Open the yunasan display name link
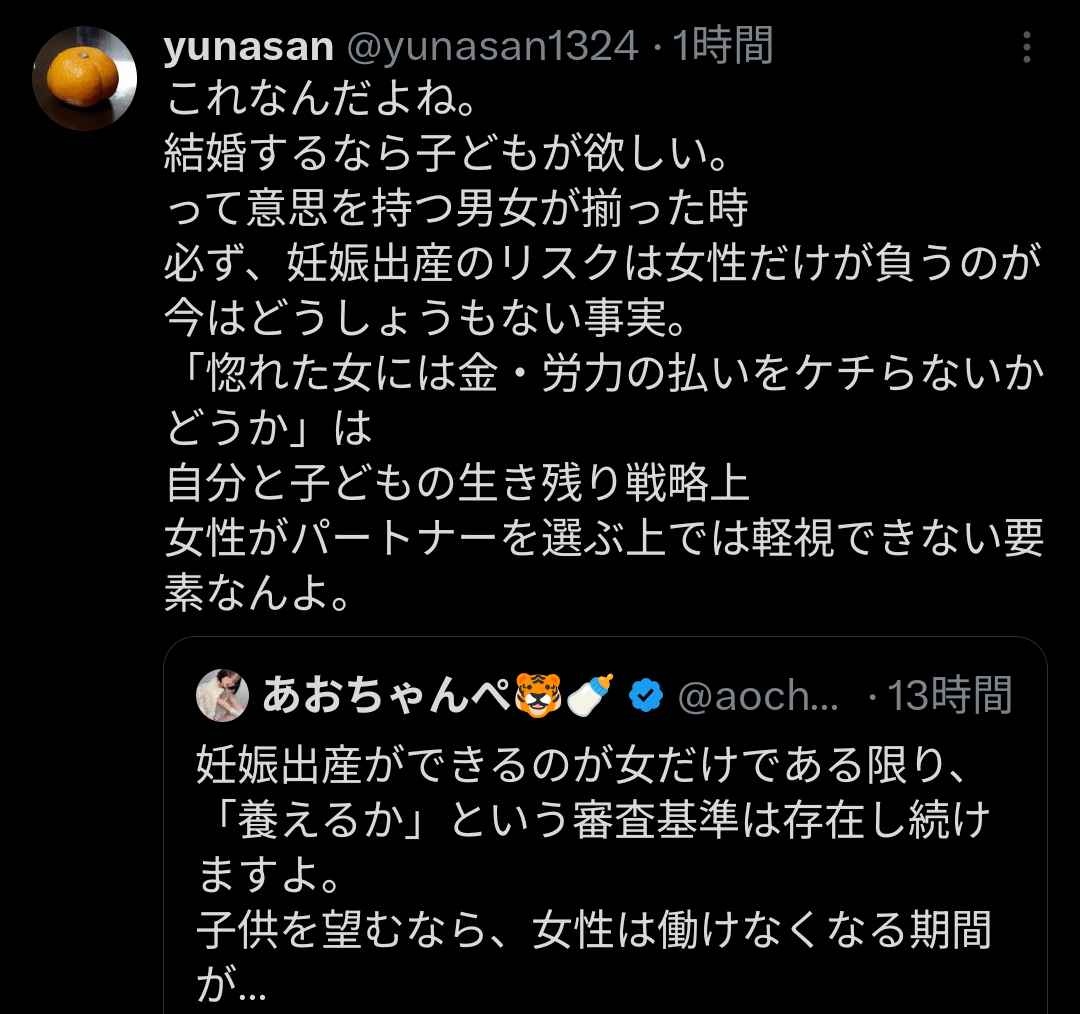 point(247,46)
